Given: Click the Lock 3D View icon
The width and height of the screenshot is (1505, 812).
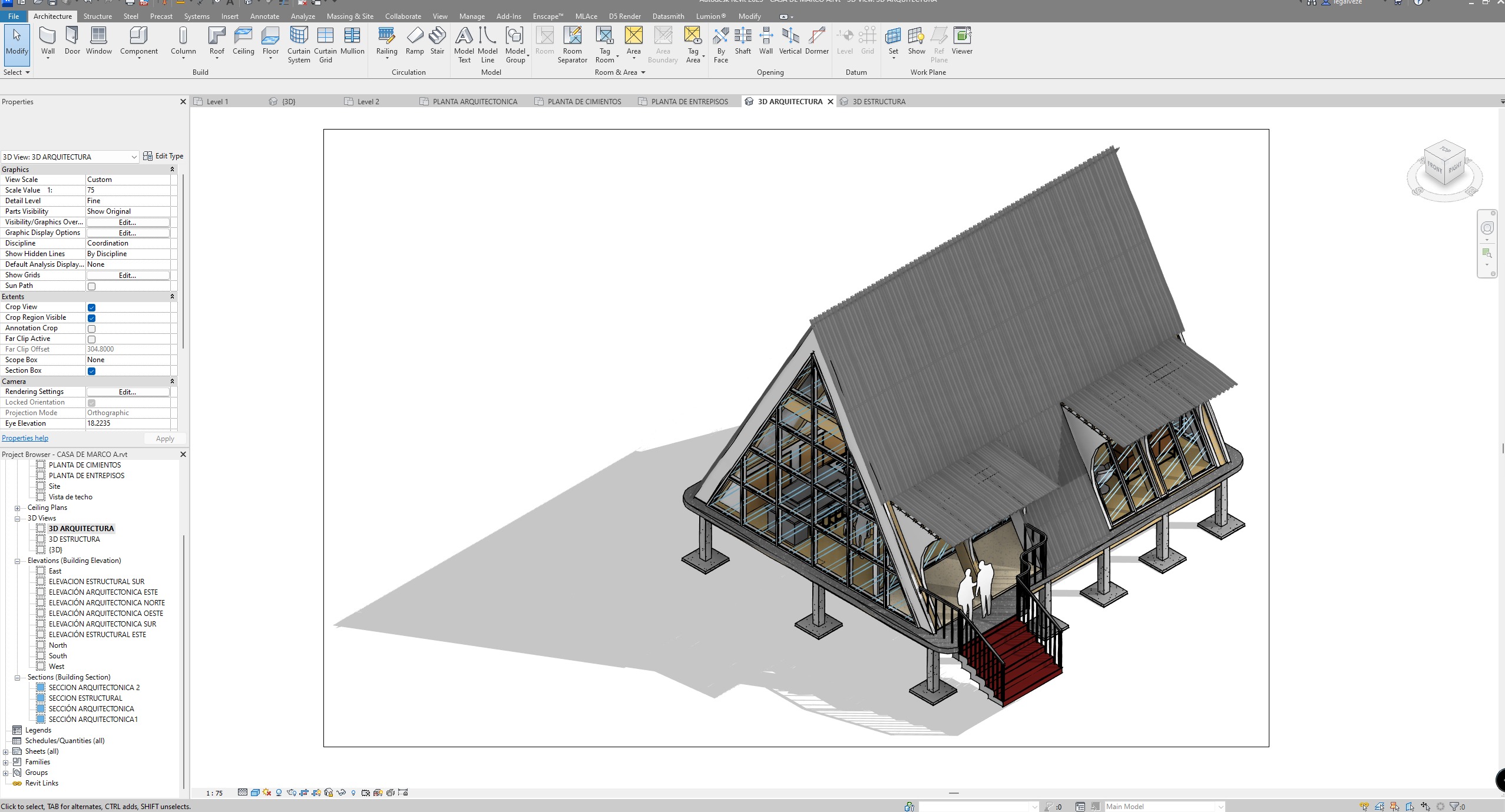Looking at the screenshot, I should (x=329, y=793).
